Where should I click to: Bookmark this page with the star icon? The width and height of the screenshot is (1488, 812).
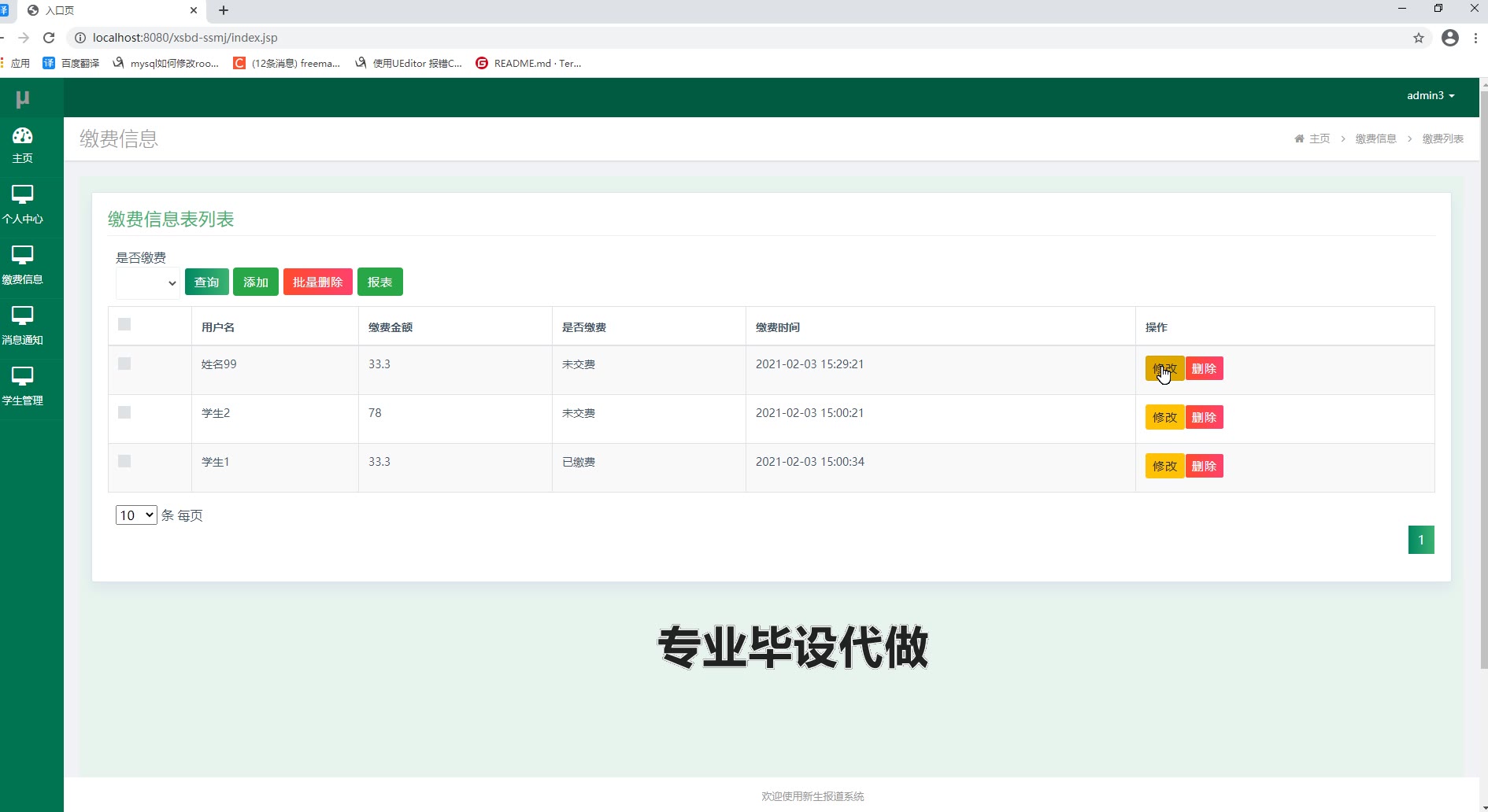[1419, 38]
